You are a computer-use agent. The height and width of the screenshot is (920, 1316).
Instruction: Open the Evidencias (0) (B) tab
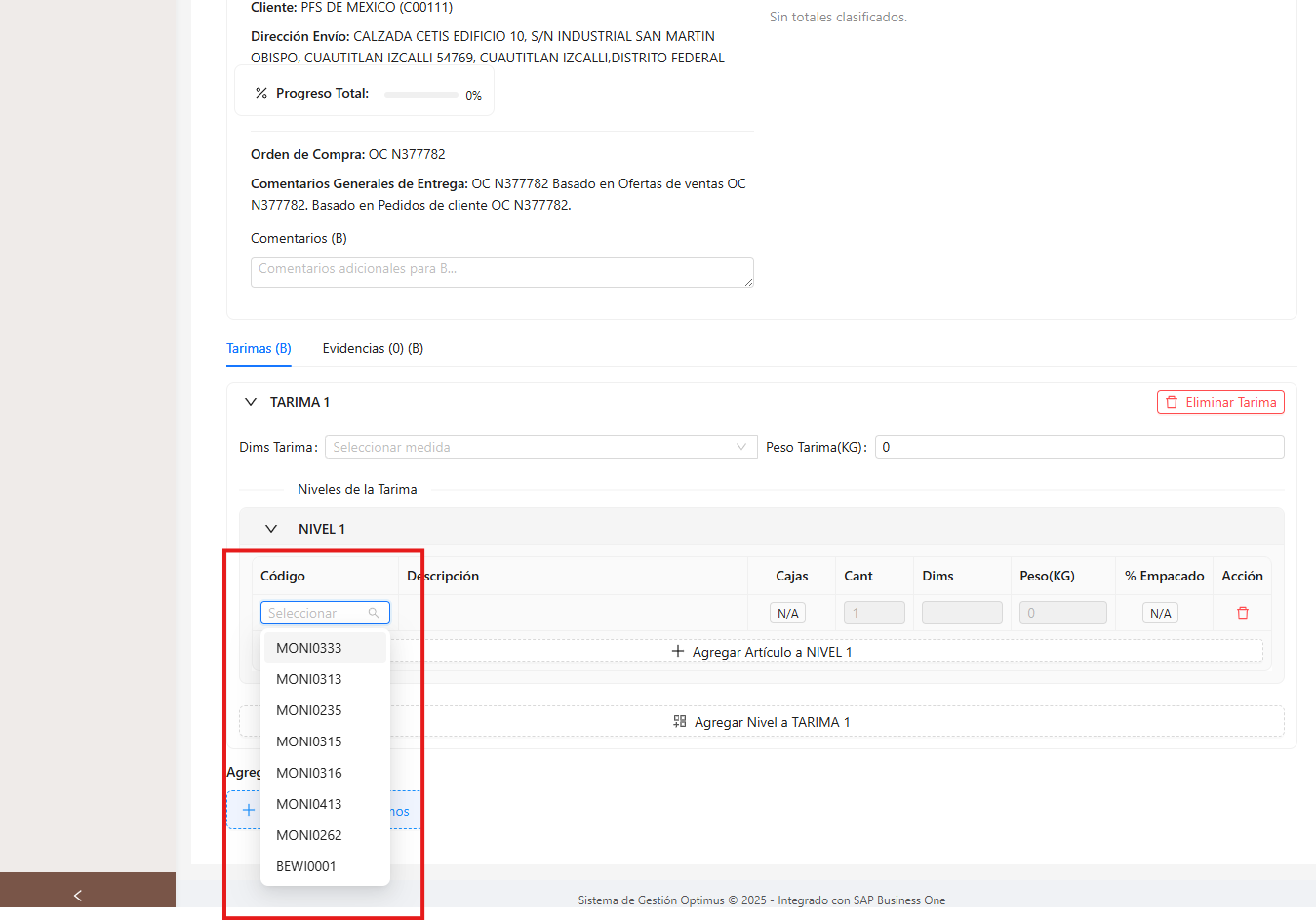[373, 348]
